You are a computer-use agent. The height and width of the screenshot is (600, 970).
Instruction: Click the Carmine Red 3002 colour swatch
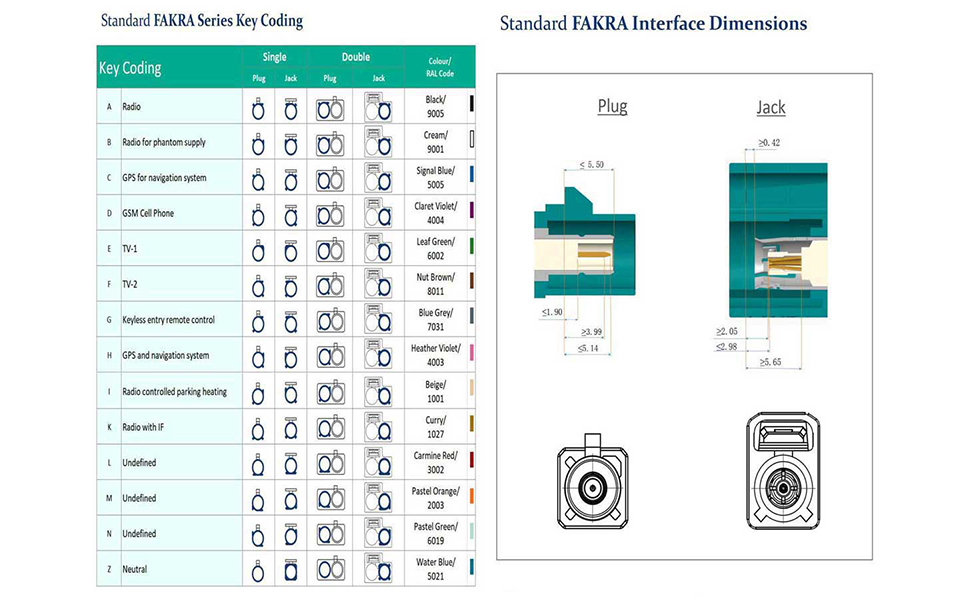point(472,460)
